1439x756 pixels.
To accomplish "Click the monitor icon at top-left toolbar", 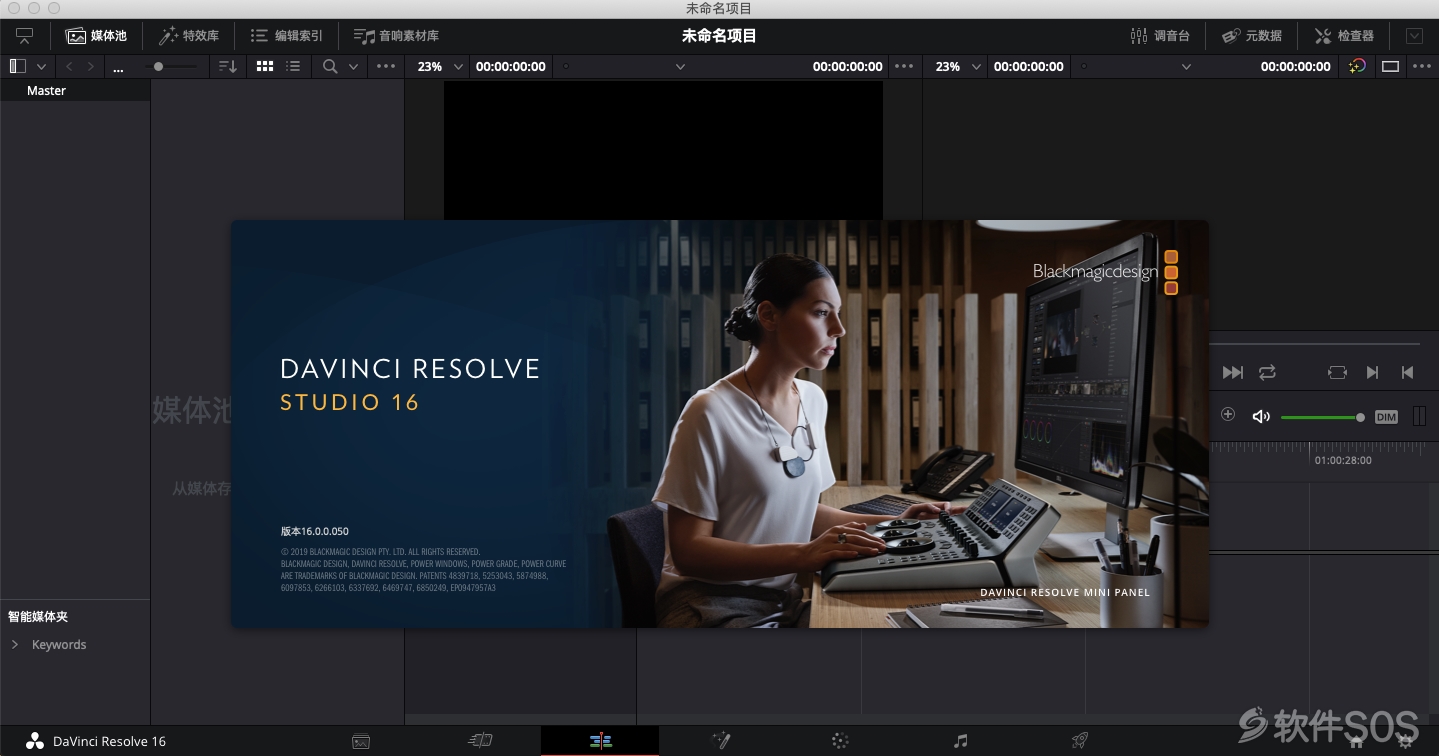I will point(24,36).
